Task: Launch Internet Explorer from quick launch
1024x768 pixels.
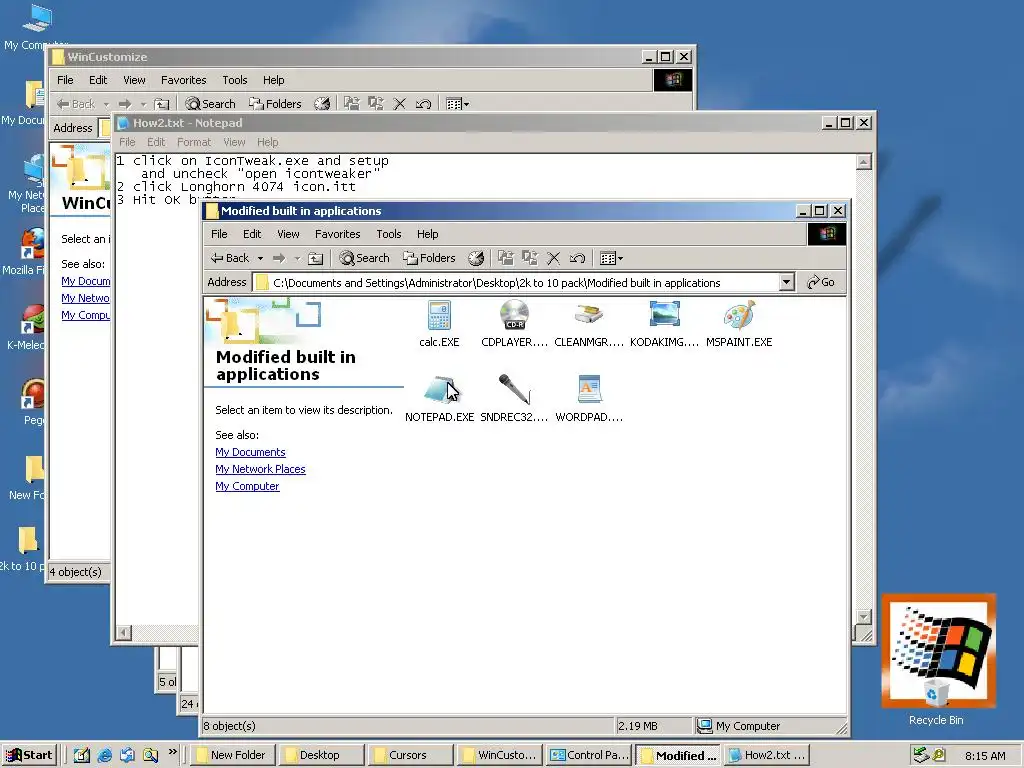Action: pos(104,755)
